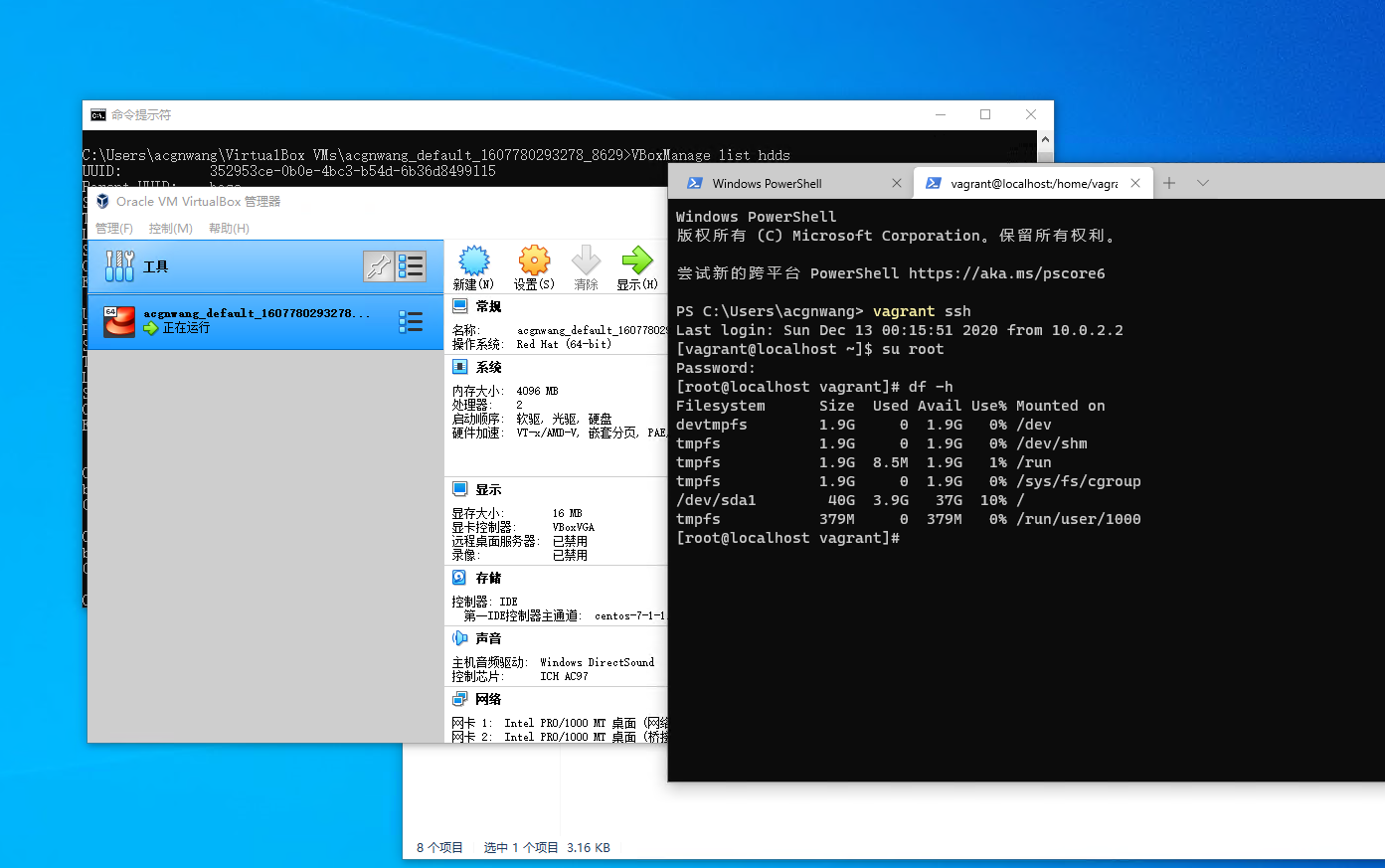The image size is (1385, 868).
Task: Click the General section monitor icon
Action: click(x=460, y=306)
